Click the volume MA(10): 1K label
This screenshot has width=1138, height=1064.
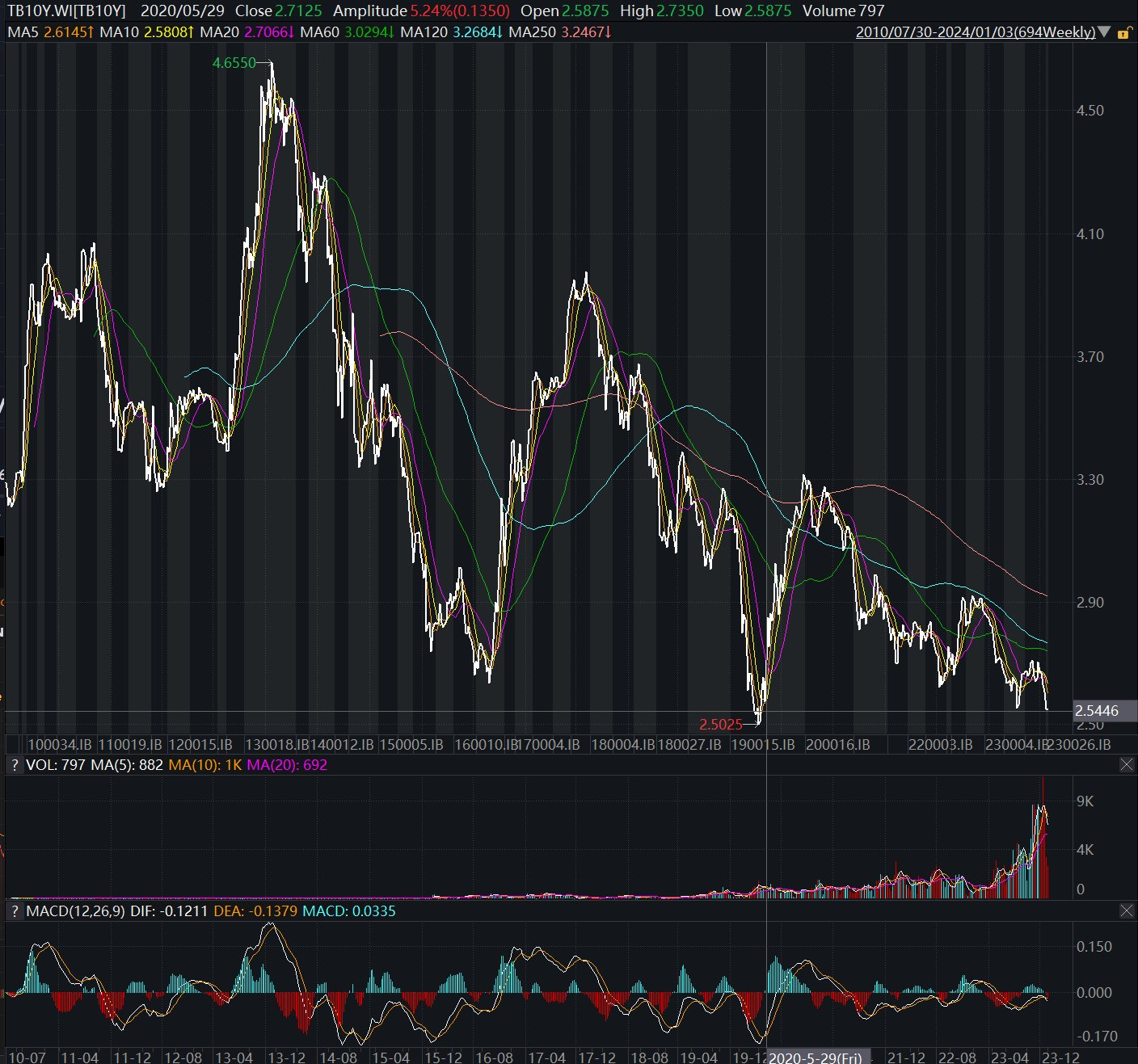[x=205, y=764]
